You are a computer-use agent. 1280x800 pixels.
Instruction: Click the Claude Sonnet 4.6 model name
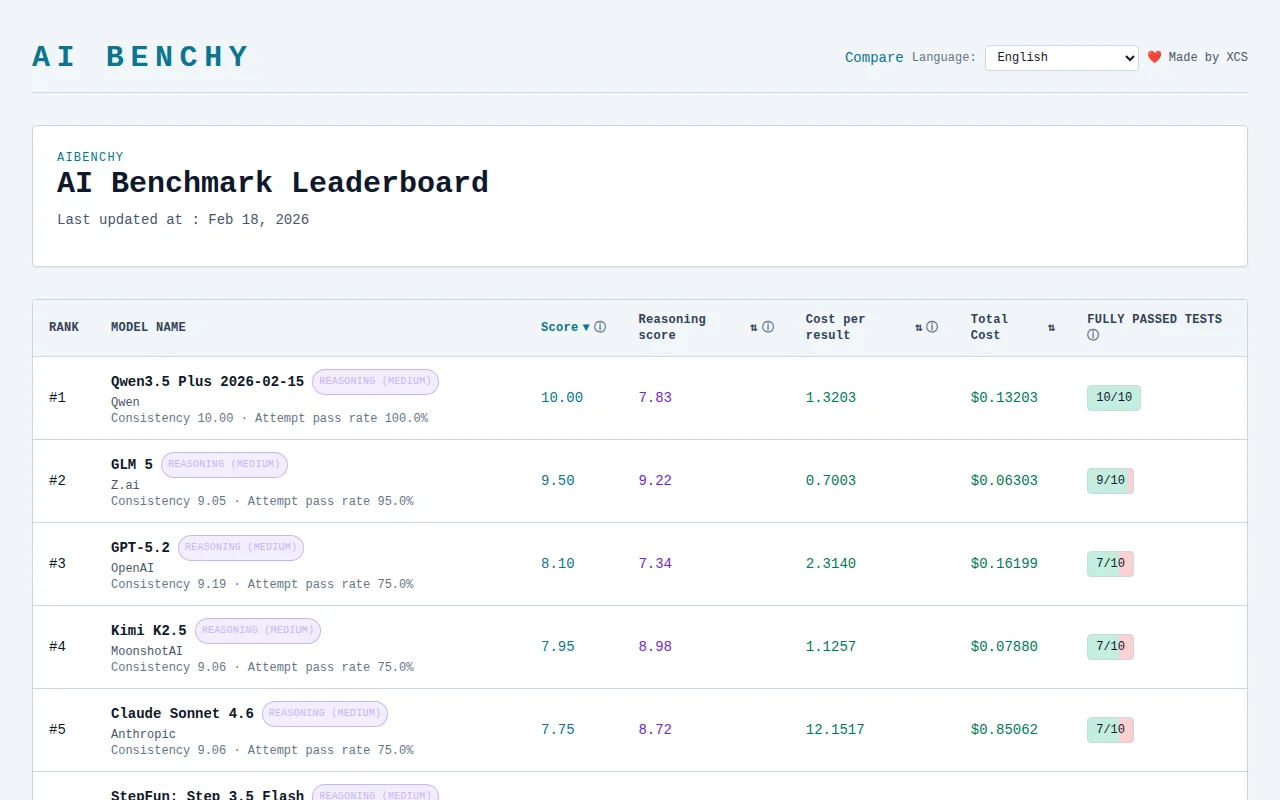(x=182, y=713)
